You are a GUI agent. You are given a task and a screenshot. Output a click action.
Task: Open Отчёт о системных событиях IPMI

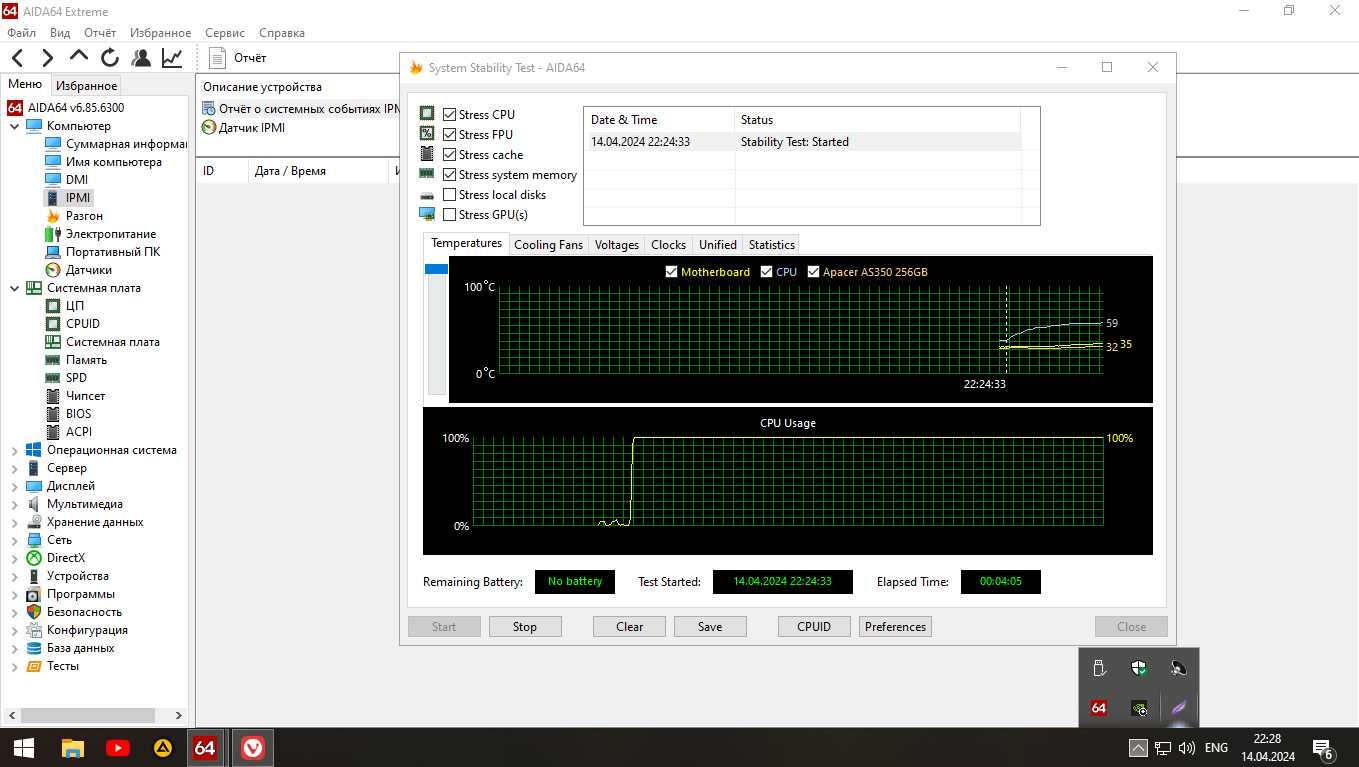click(301, 108)
